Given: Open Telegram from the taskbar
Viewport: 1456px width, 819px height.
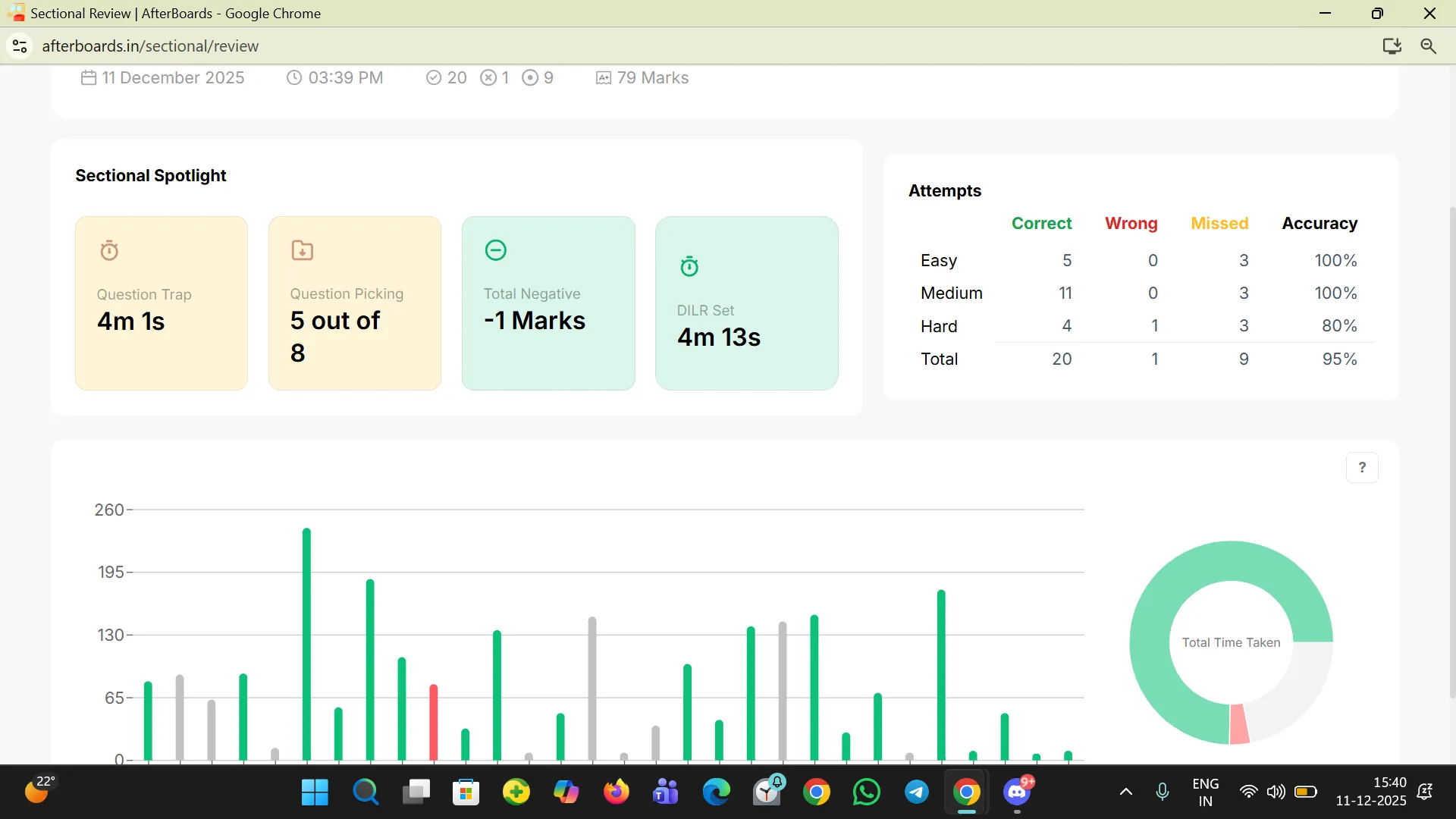Looking at the screenshot, I should coord(917,792).
